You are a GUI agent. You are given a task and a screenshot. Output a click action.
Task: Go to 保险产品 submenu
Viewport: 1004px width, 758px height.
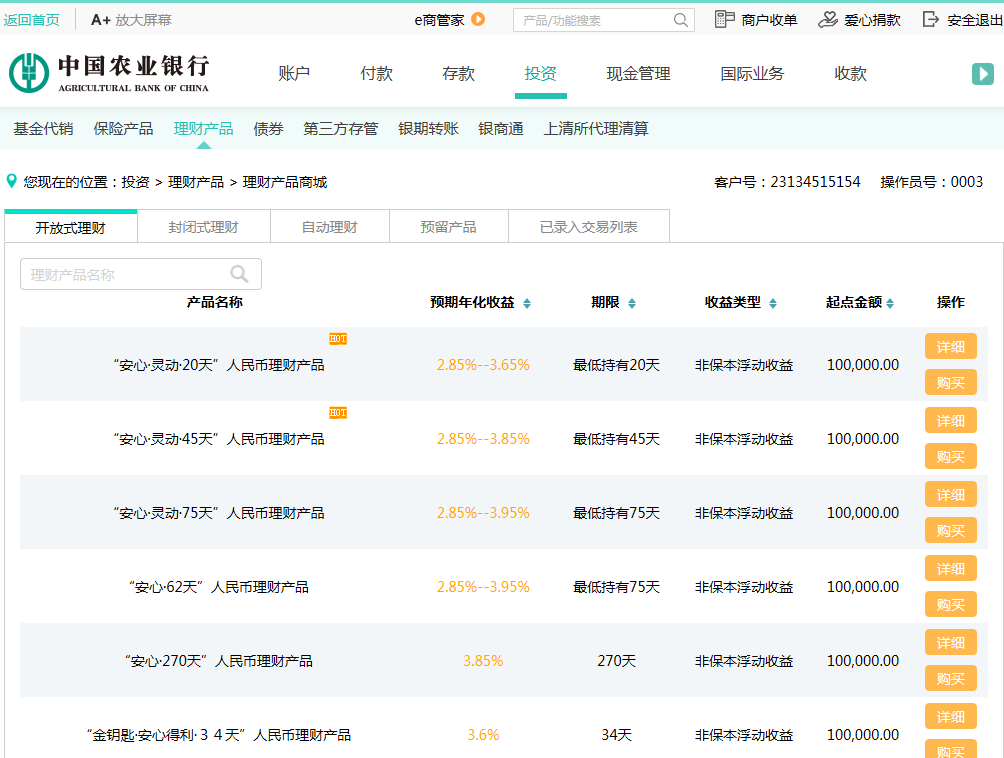pos(124,129)
